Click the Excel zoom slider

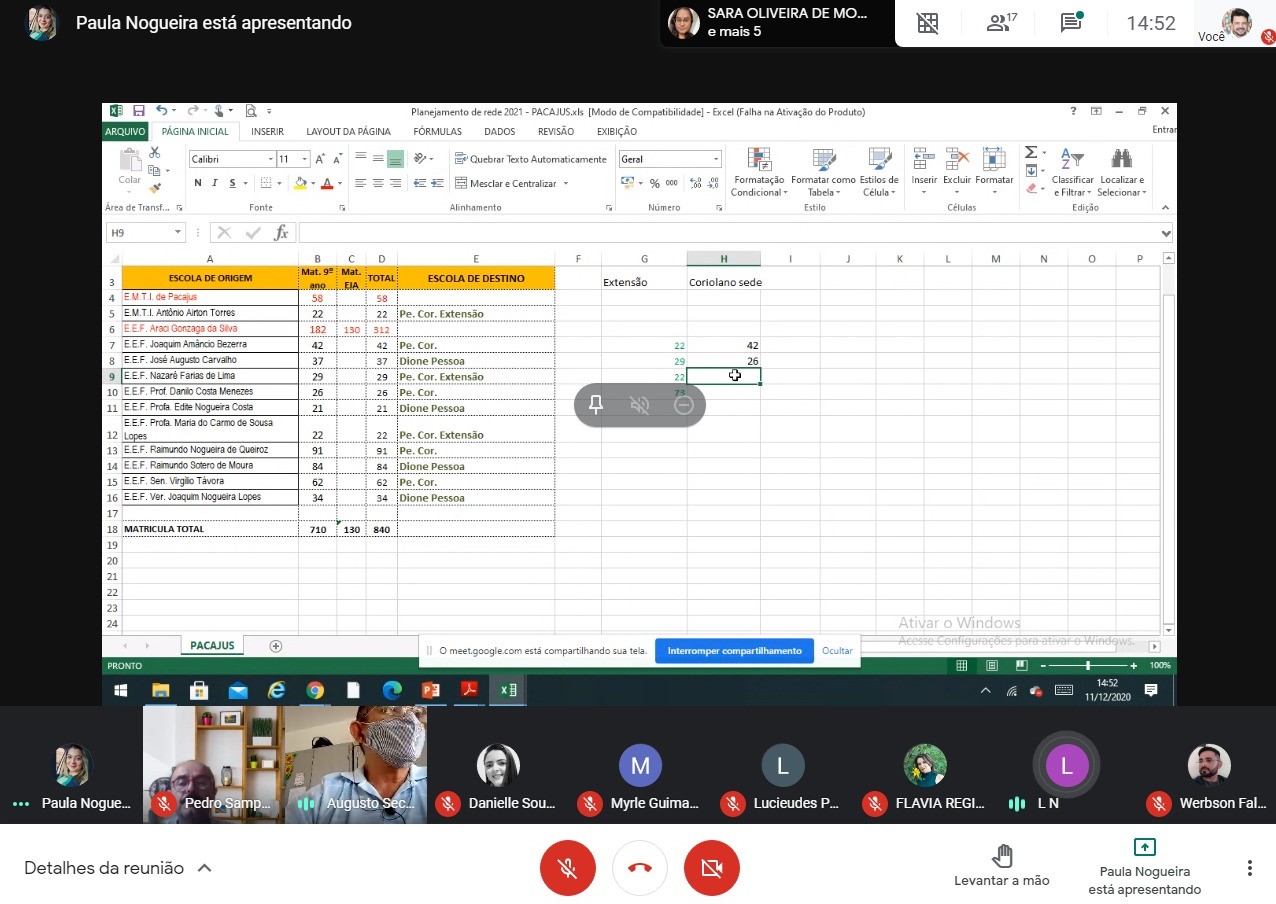coord(1087,666)
